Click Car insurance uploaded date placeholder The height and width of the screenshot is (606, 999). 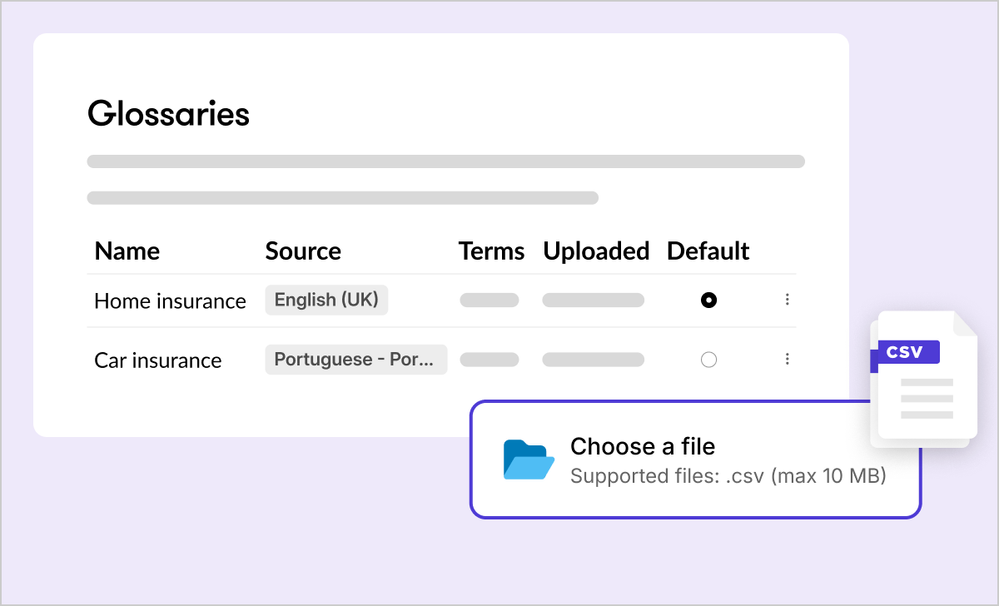593,360
